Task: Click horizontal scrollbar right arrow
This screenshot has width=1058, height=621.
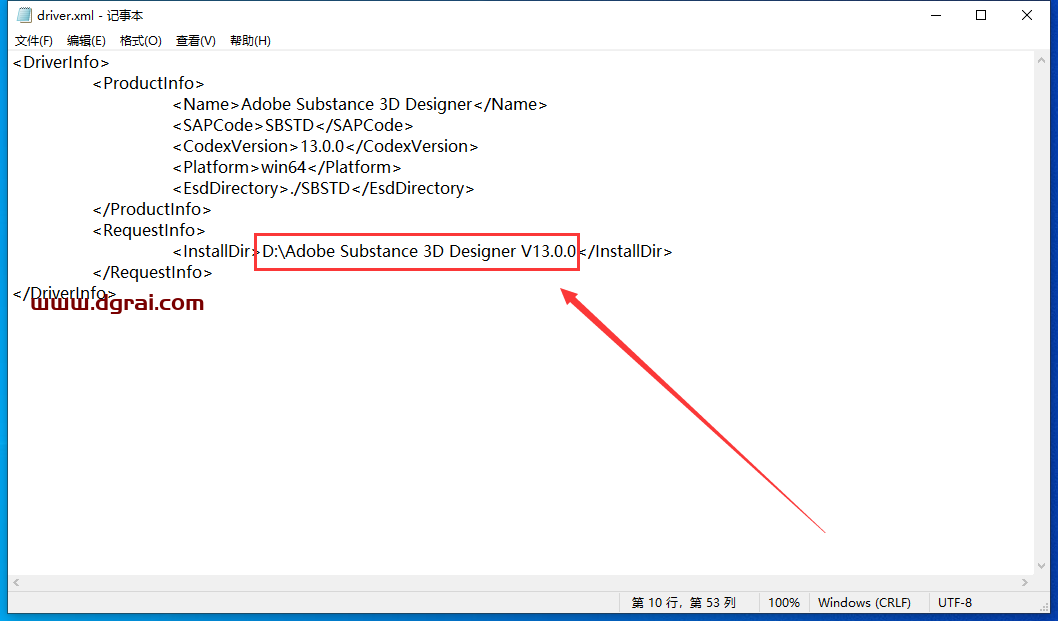Action: point(1025,582)
